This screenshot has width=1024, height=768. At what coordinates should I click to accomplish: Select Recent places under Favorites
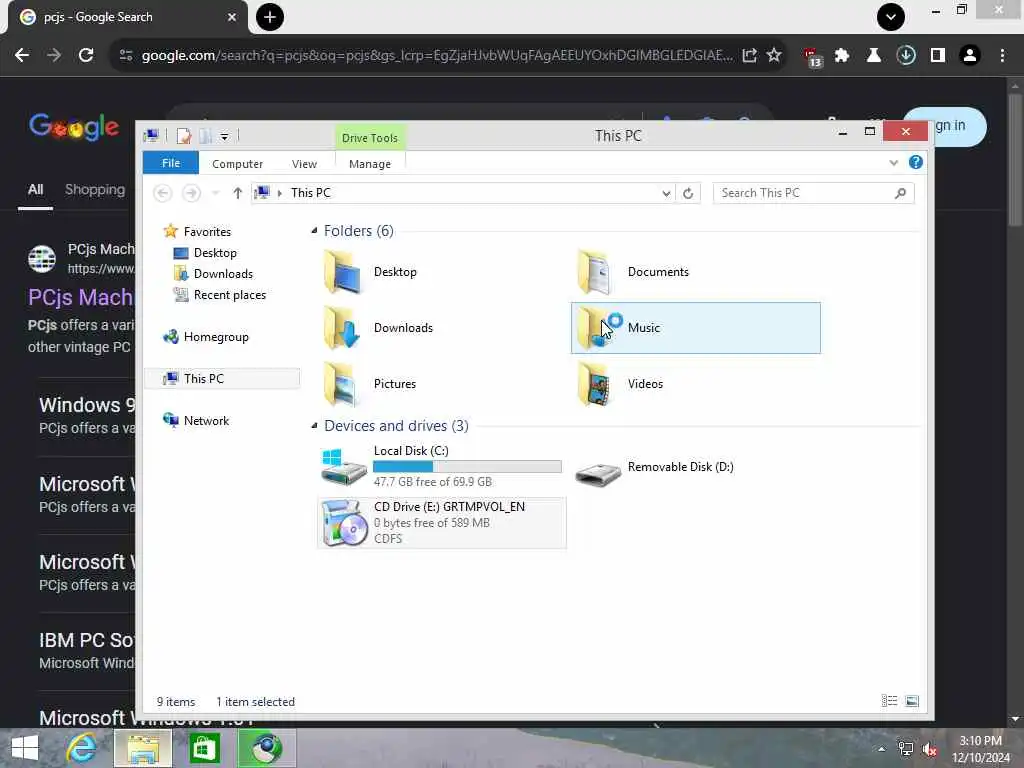[x=229, y=295]
